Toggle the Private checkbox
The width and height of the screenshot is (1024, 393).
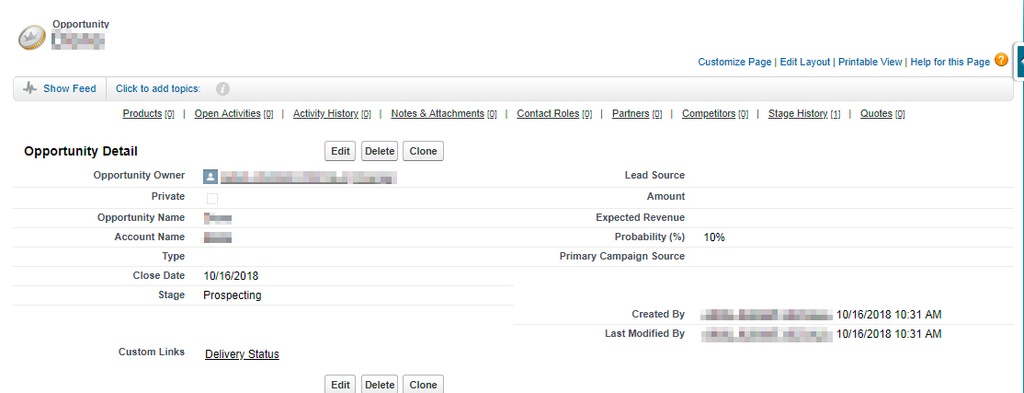coord(212,198)
